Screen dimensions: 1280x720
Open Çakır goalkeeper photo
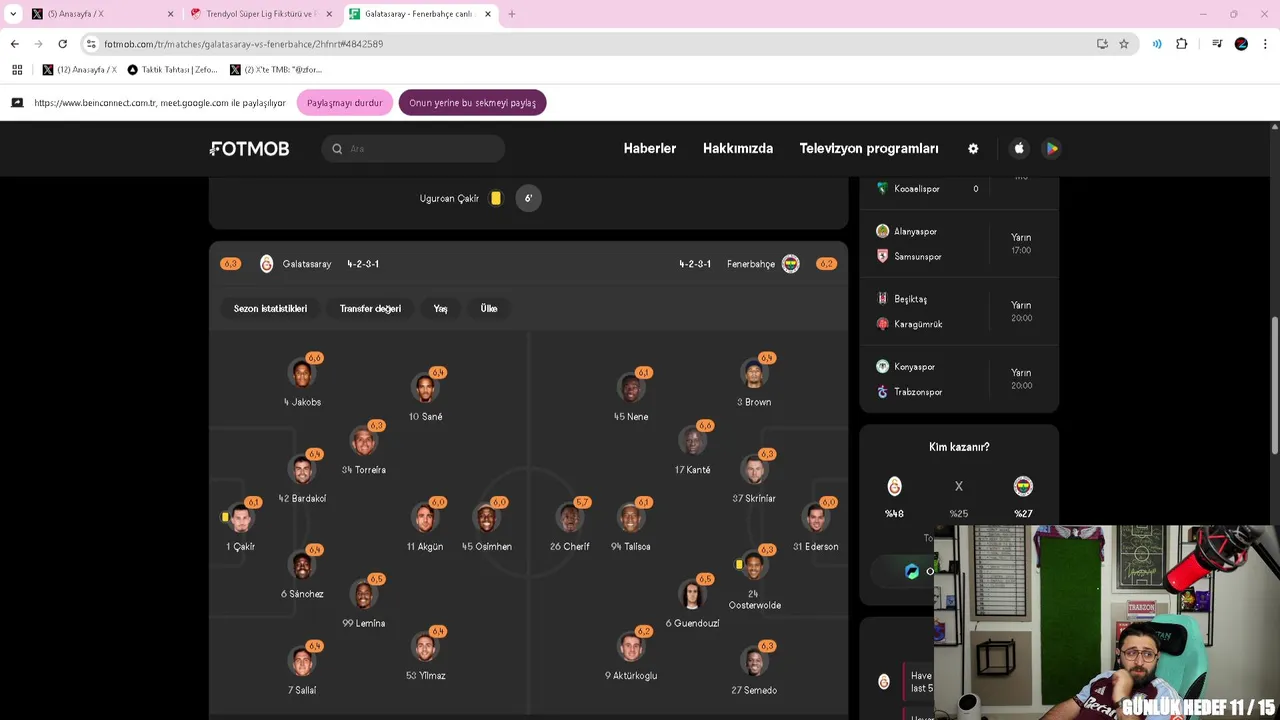click(241, 518)
